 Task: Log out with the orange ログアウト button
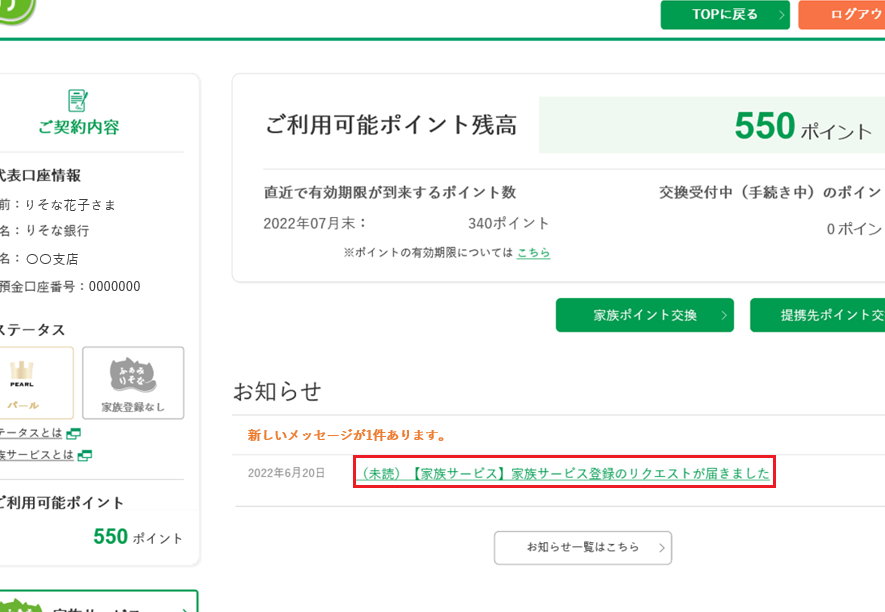tap(845, 15)
